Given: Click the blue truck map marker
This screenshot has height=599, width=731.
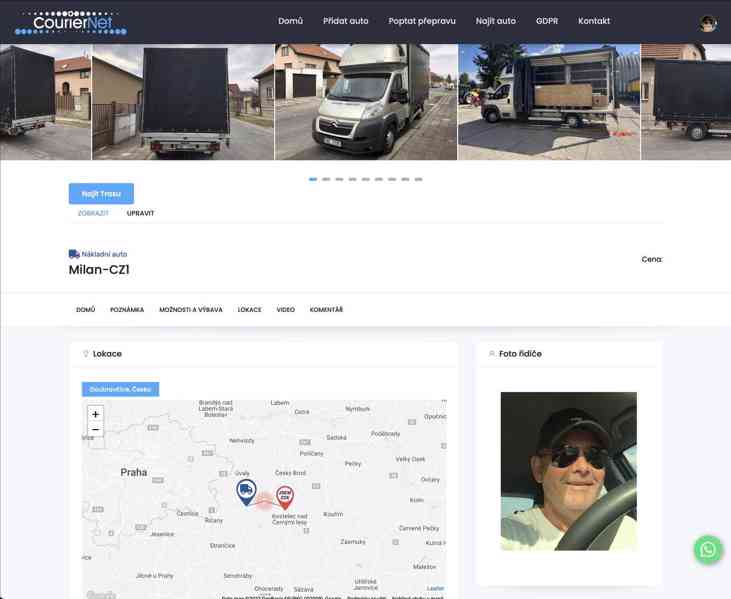Looking at the screenshot, I should coord(246,490).
